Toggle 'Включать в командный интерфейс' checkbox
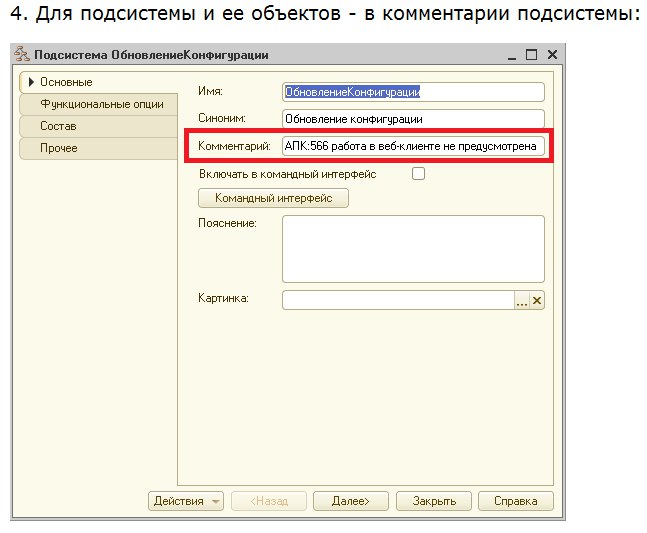647x533 pixels. (418, 174)
